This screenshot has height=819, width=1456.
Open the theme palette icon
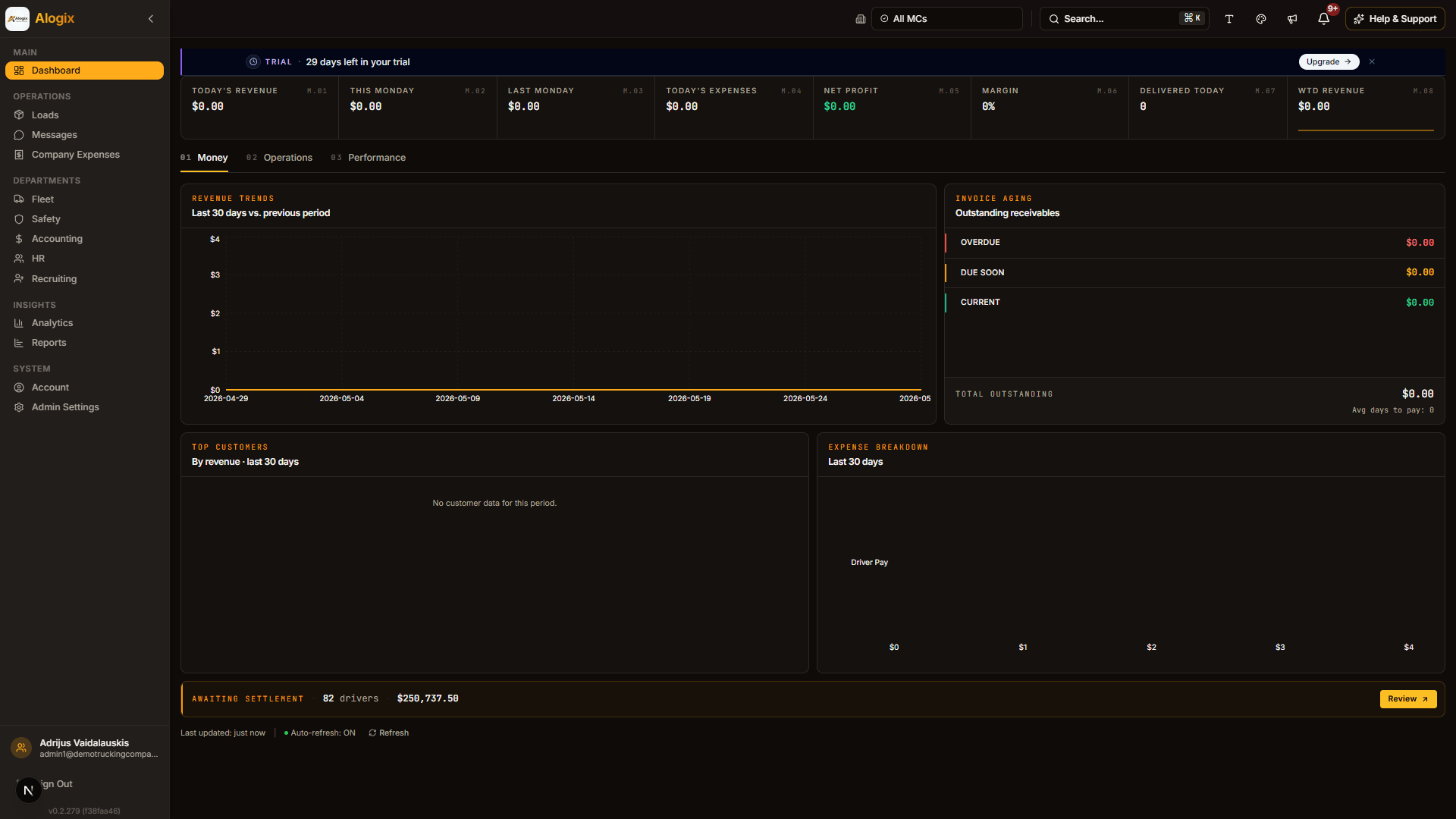[1261, 19]
